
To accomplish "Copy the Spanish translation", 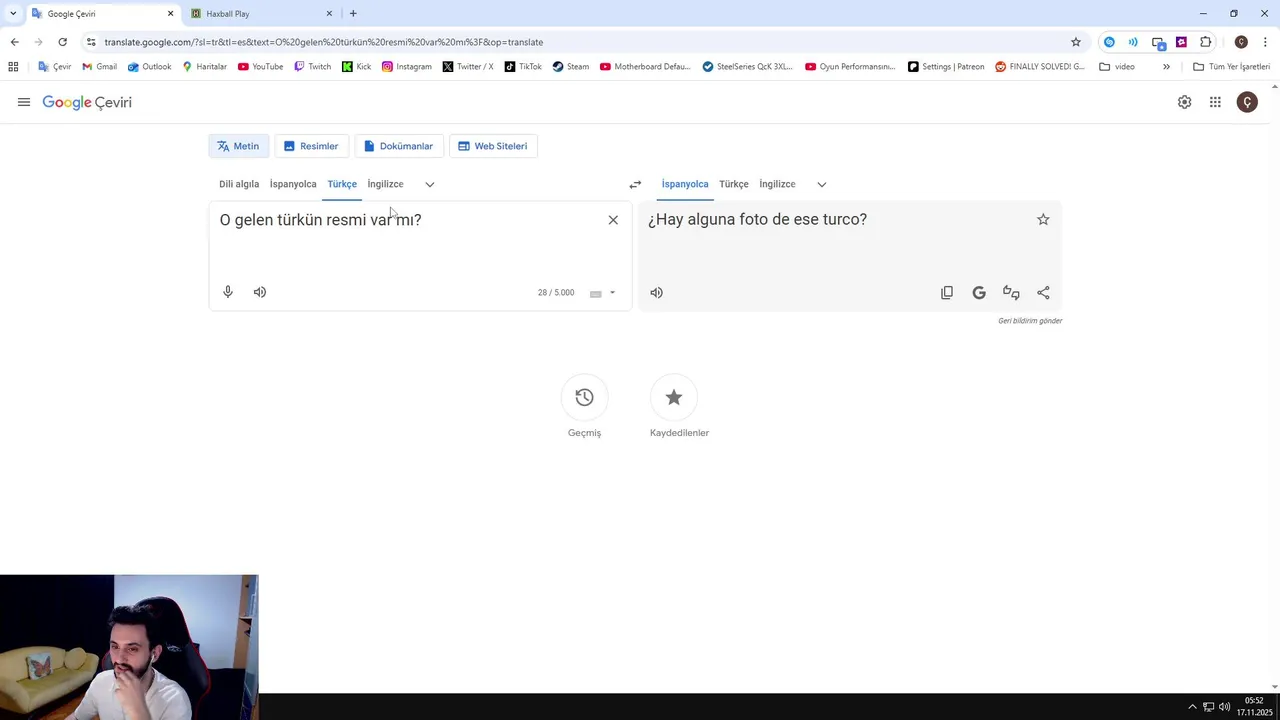I will tap(947, 293).
